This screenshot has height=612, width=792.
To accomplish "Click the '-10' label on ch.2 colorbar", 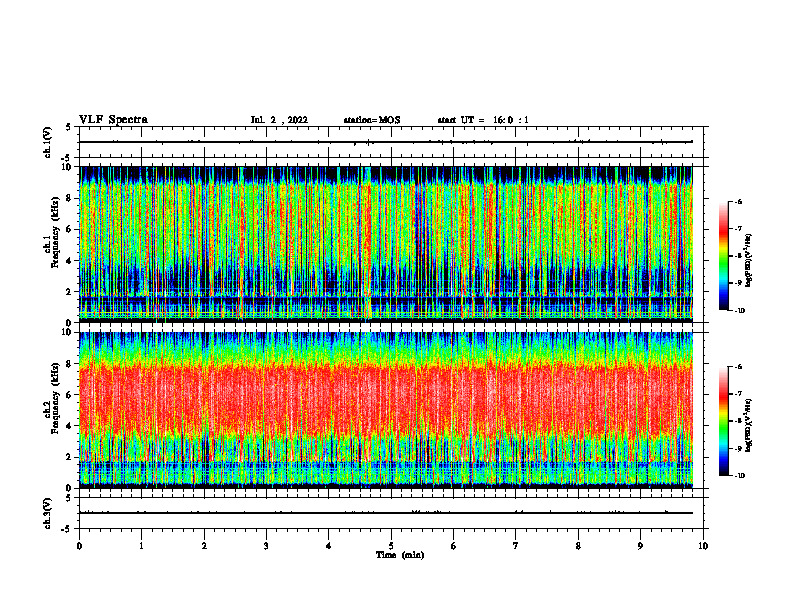I will point(739,476).
